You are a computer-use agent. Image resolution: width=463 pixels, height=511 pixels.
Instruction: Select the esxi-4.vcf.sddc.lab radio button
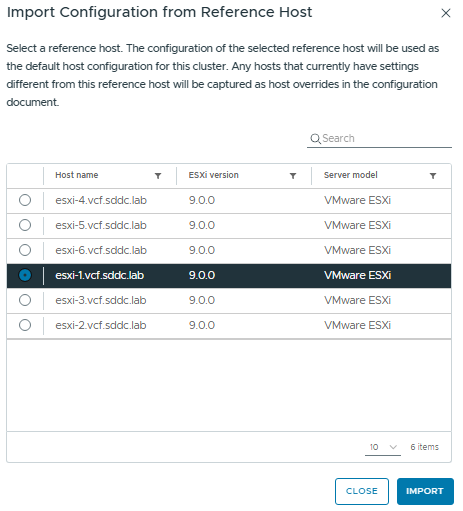pyautogui.click(x=25, y=200)
